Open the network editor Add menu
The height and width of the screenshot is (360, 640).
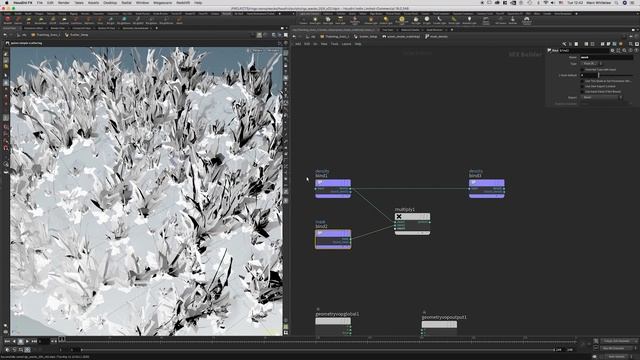point(298,44)
